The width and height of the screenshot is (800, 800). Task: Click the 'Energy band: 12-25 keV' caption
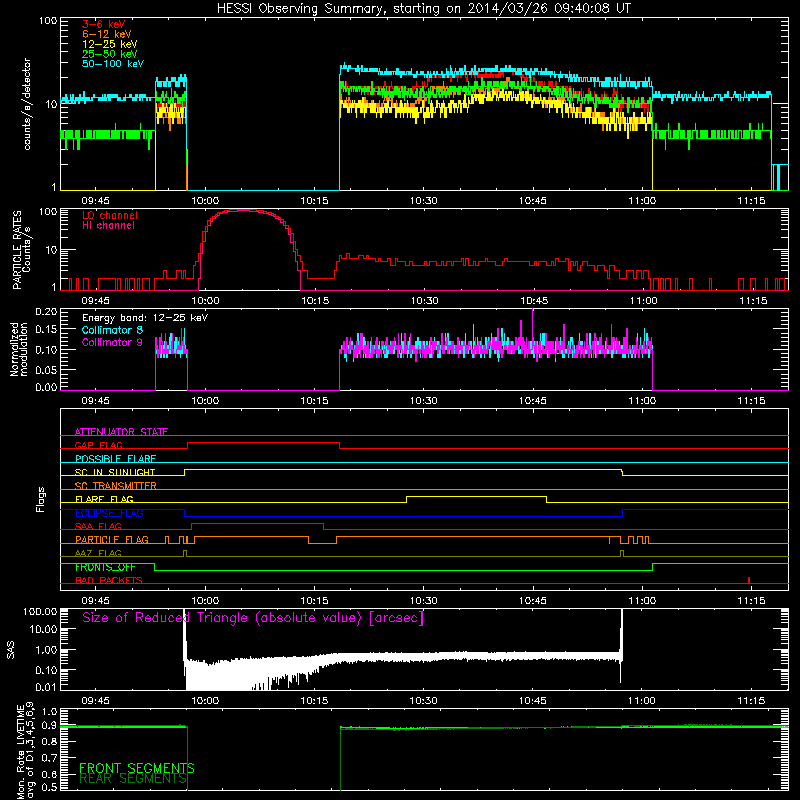click(145, 318)
